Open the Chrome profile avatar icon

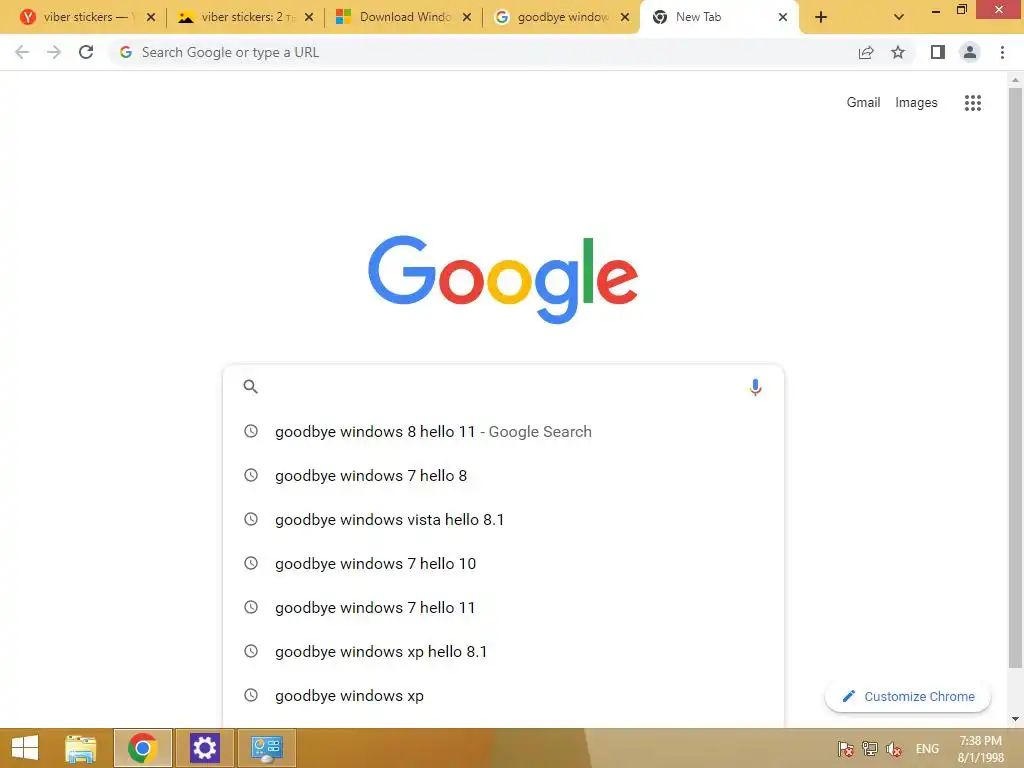click(970, 52)
